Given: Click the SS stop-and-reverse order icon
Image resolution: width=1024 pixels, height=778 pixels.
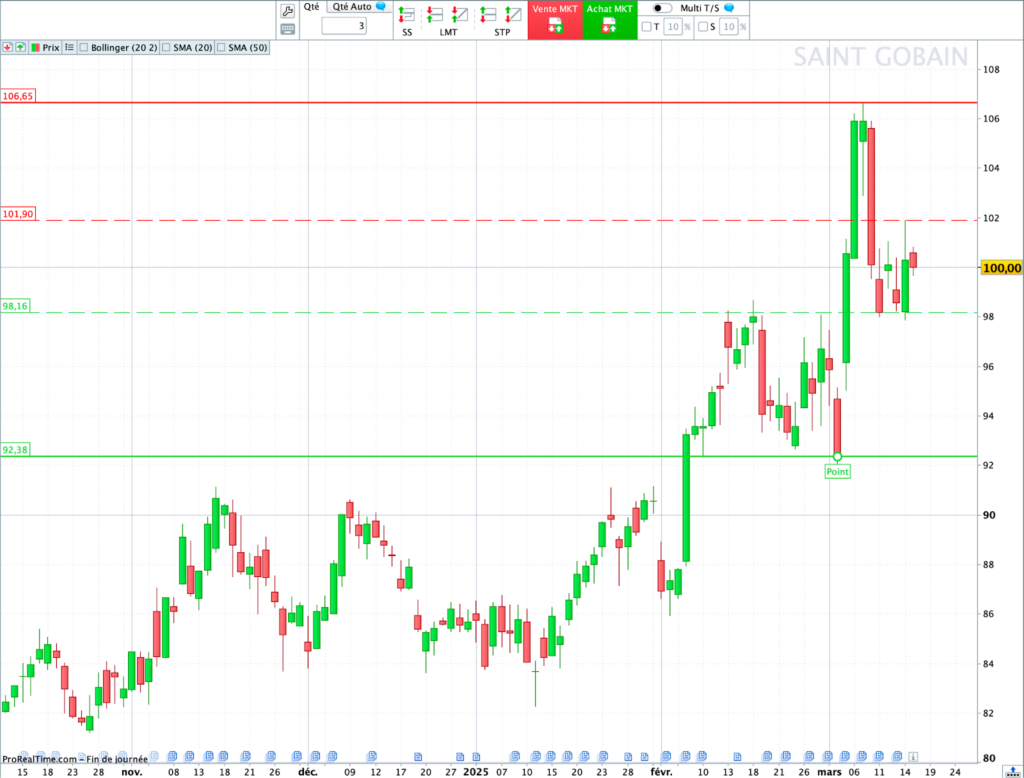Looking at the screenshot, I should point(406,14).
